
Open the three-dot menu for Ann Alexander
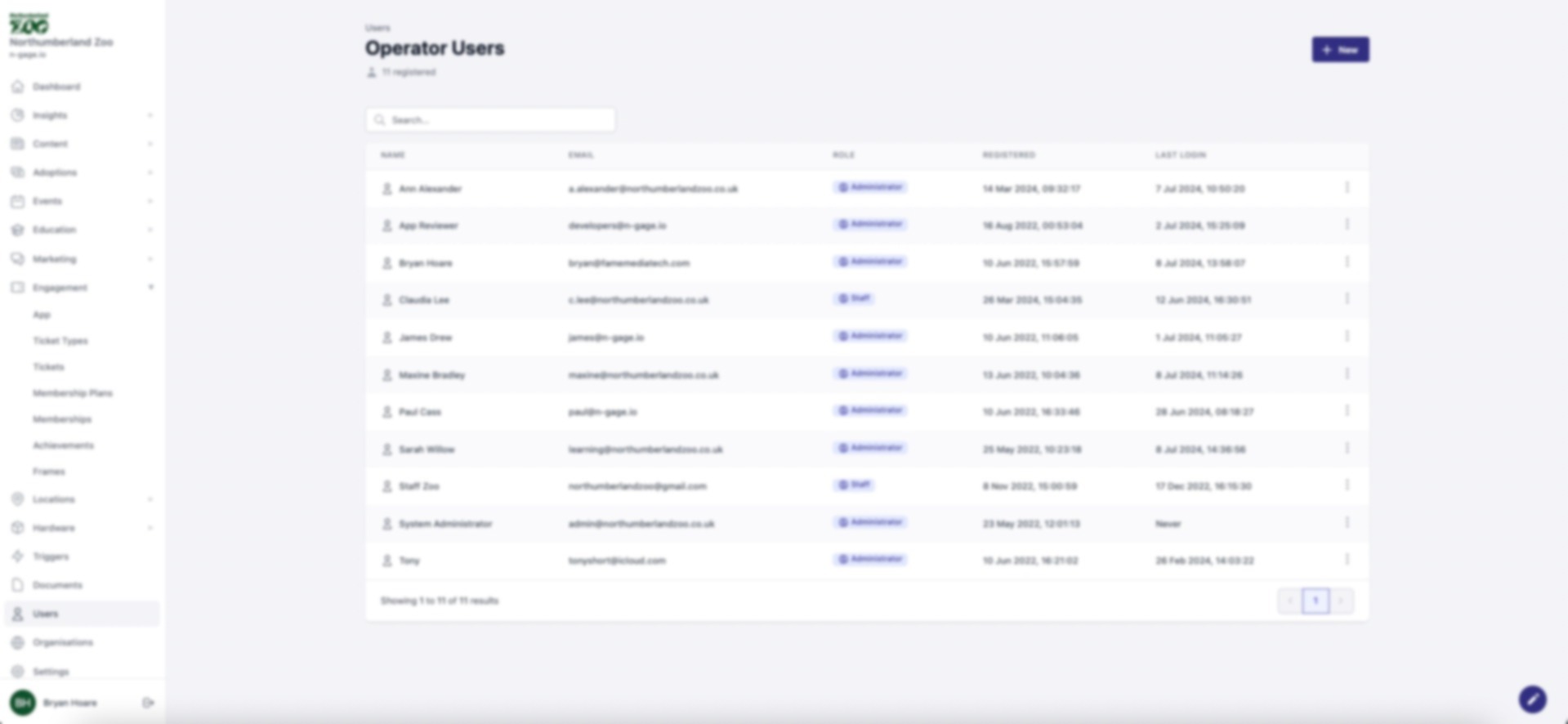[1347, 188]
